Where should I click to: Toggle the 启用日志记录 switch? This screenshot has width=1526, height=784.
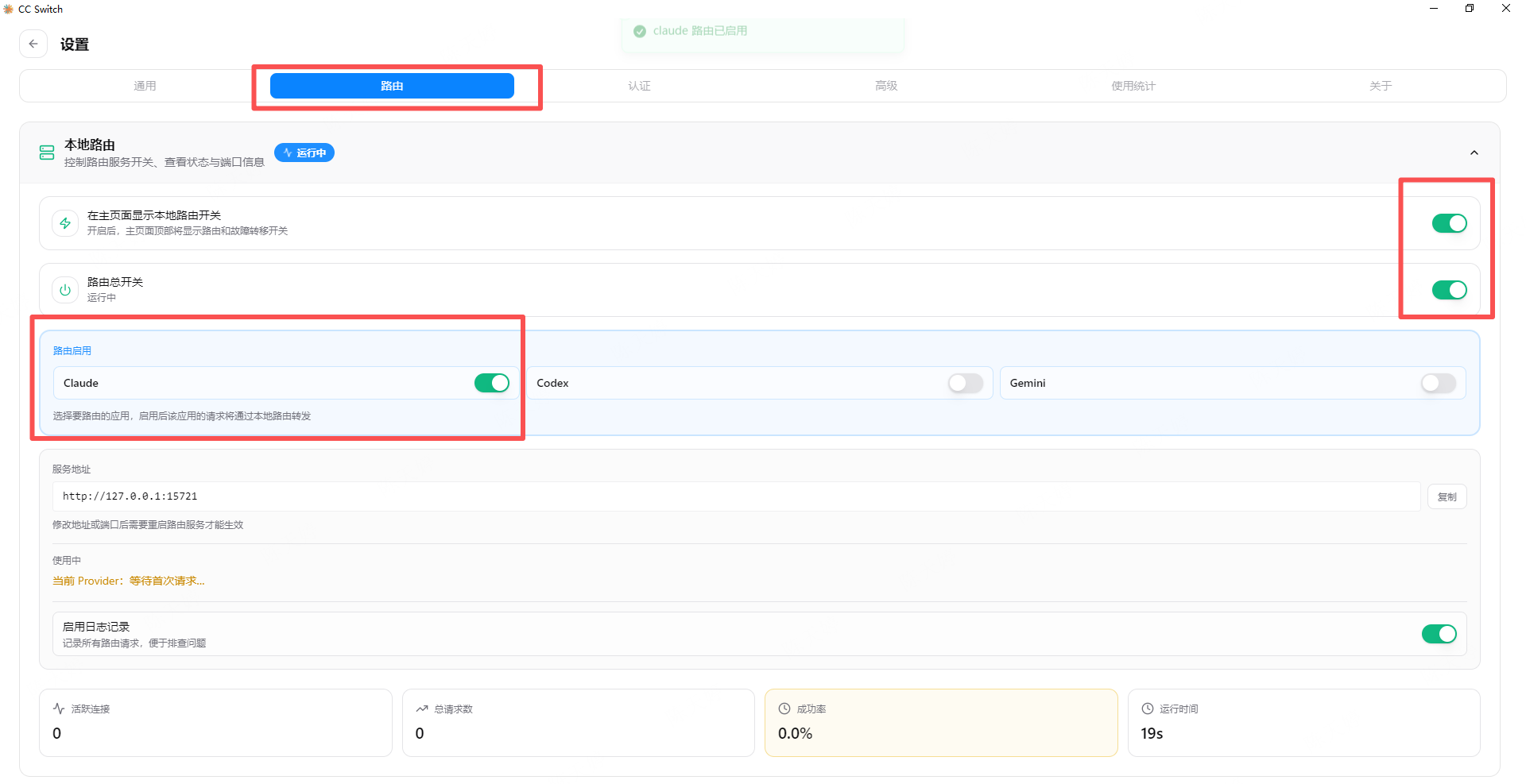1439,634
